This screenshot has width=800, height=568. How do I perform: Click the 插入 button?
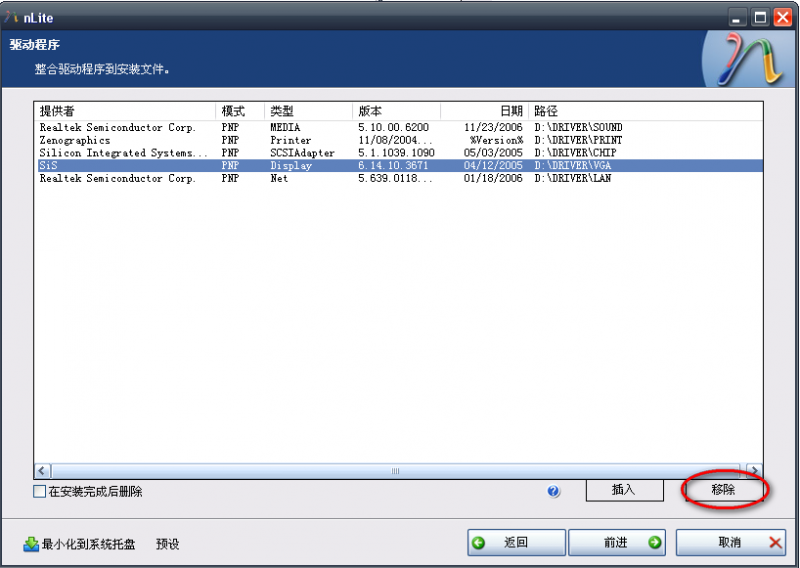(x=624, y=490)
